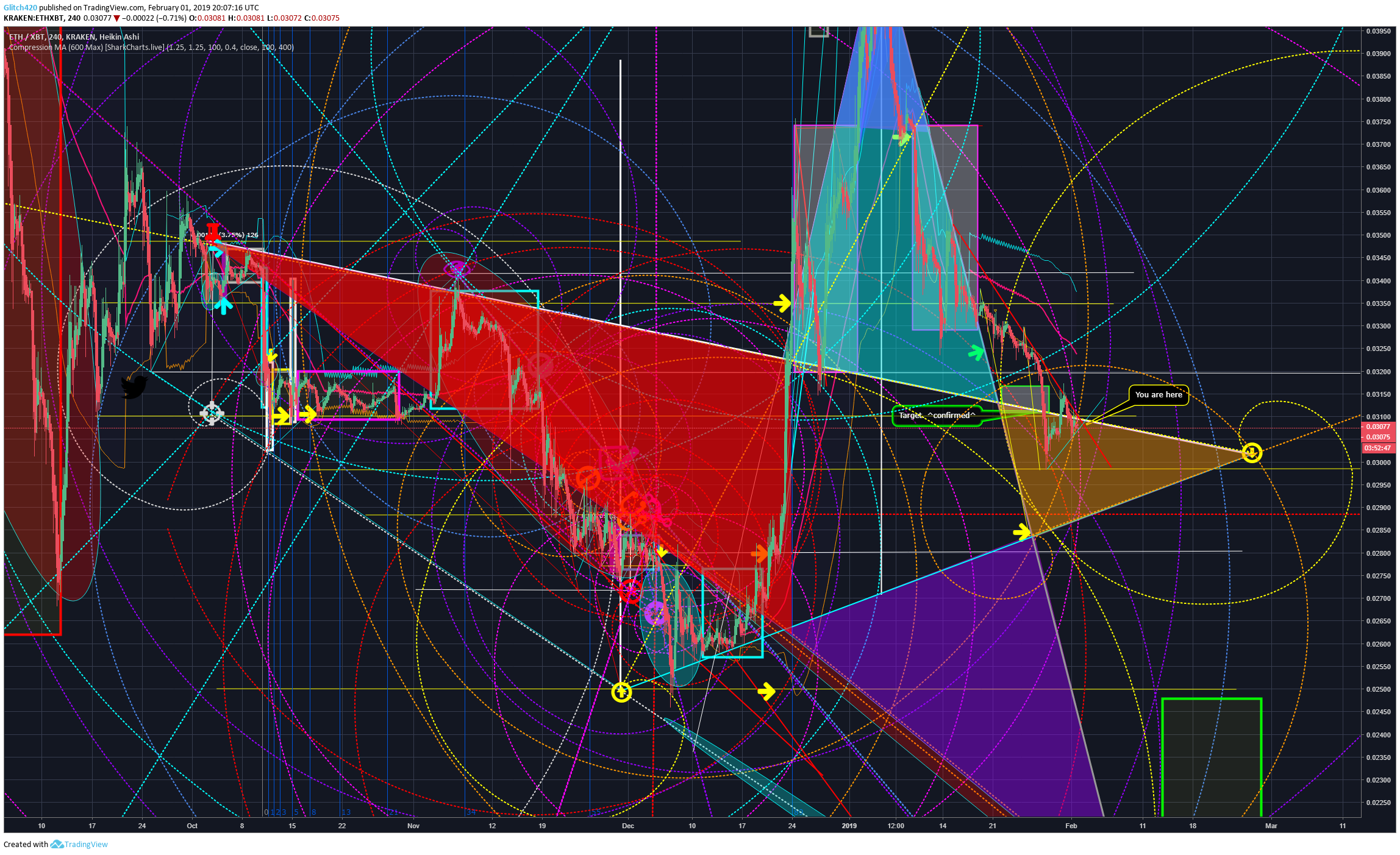Click the Compression MA indicator legend

point(151,47)
